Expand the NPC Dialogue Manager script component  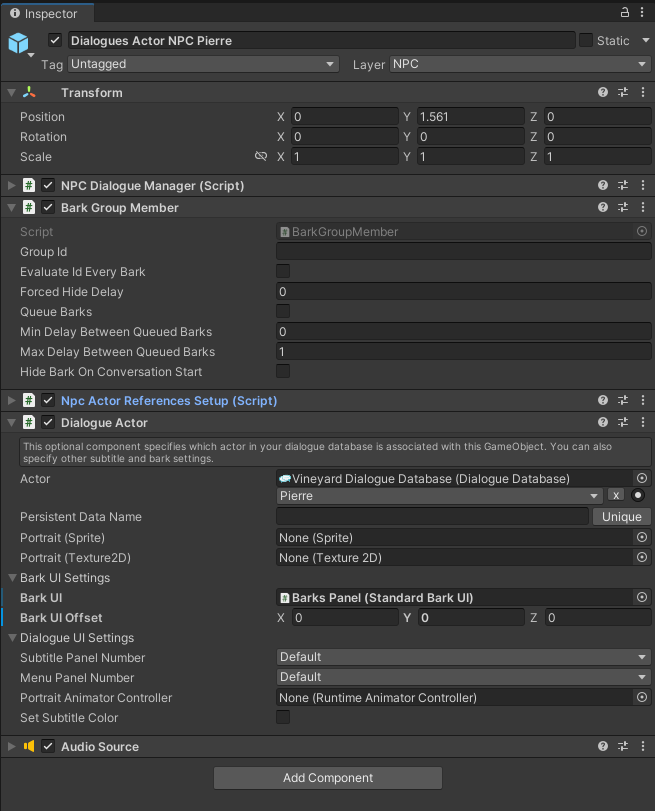pos(11,185)
